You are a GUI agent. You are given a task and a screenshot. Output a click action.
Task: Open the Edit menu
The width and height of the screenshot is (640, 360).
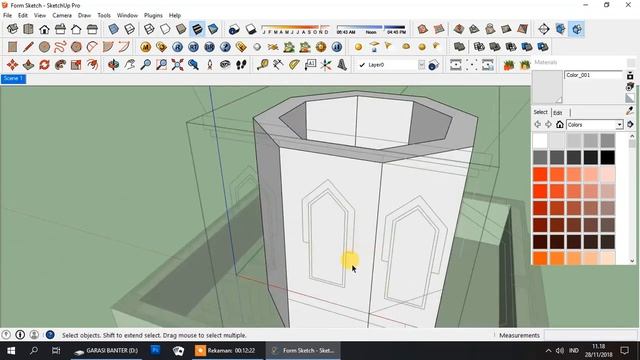[22, 15]
